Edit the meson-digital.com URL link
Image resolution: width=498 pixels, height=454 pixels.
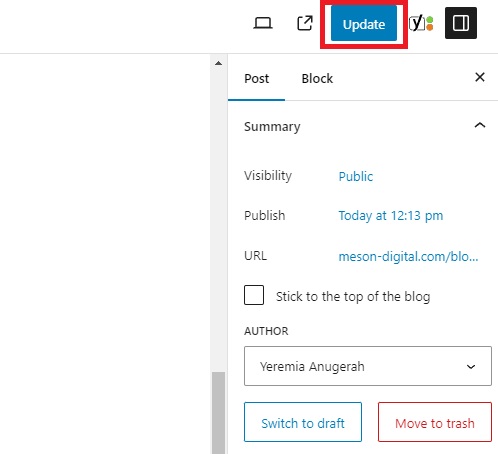(408, 257)
